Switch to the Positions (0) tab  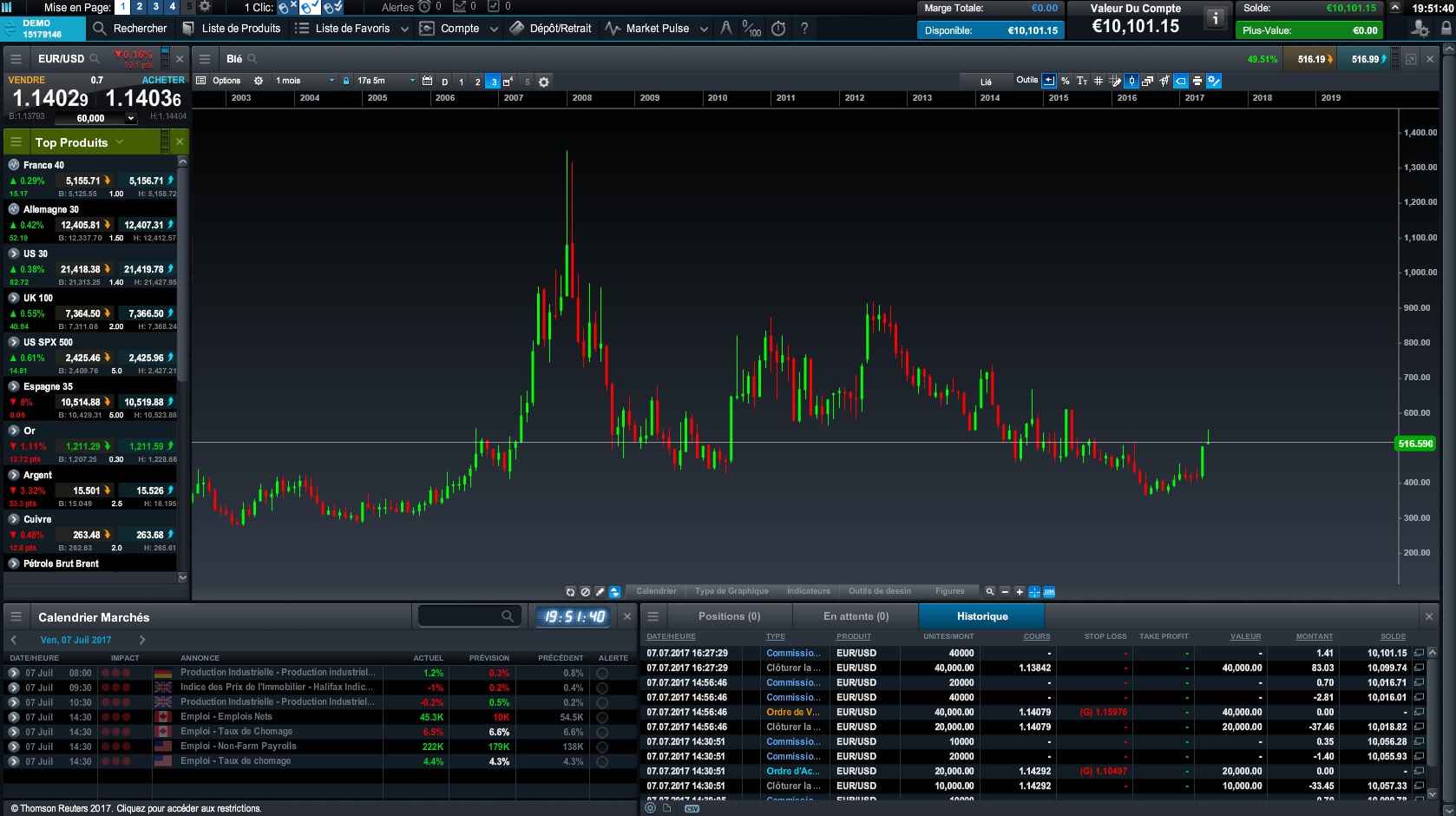click(x=729, y=616)
